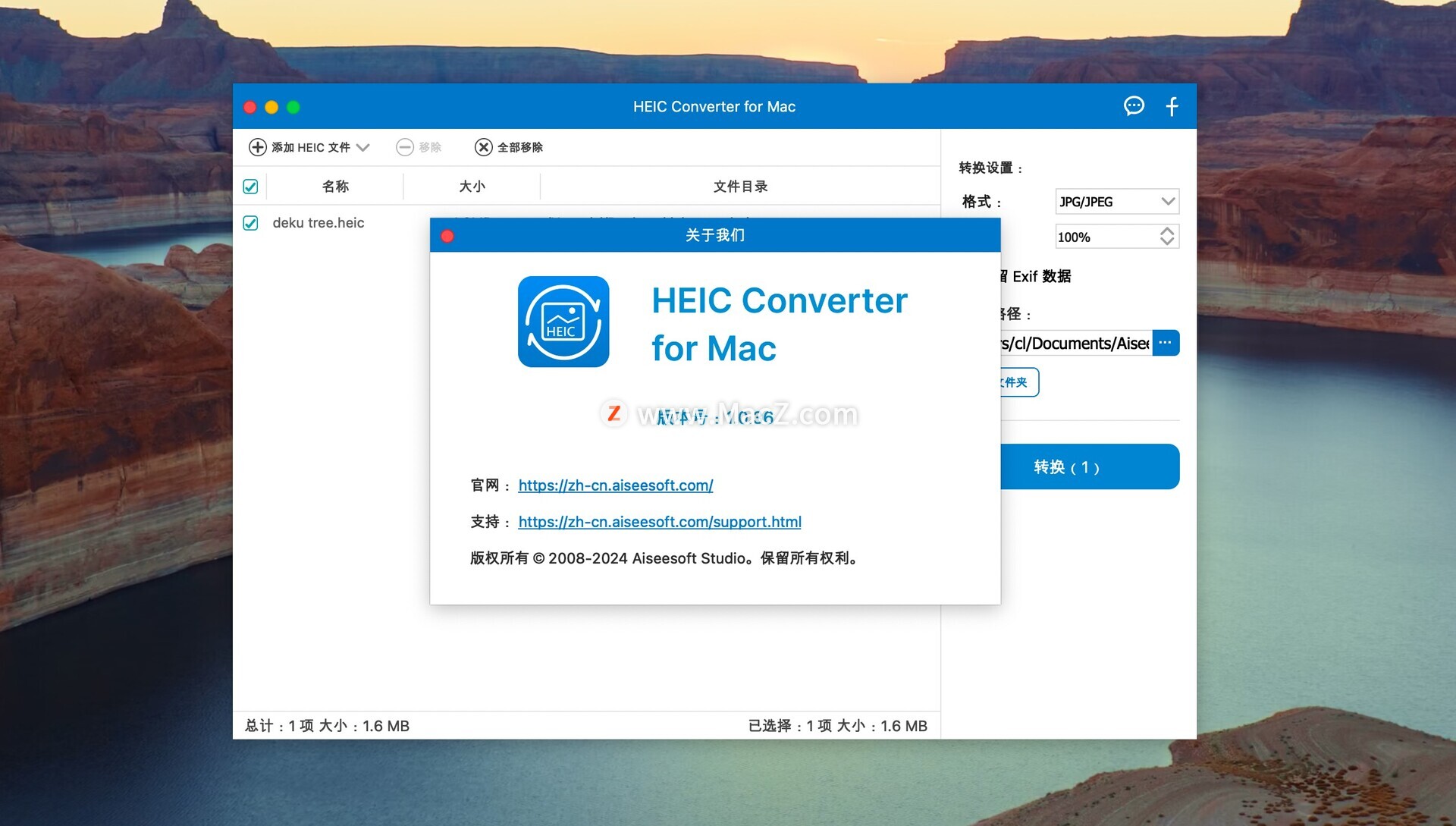Image resolution: width=1456 pixels, height=826 pixels.
Task: Click the 移除 remove button
Action: [419, 147]
